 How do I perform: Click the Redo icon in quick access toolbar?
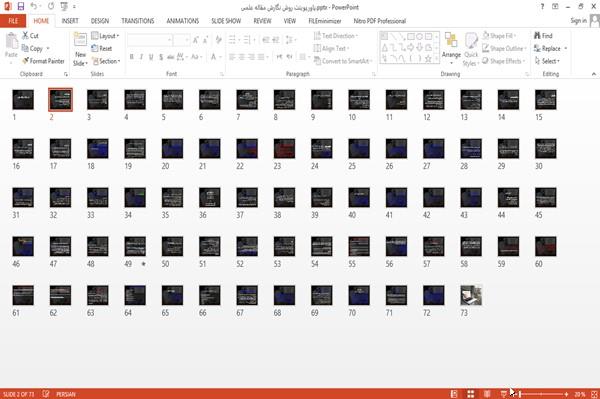click(51, 7)
